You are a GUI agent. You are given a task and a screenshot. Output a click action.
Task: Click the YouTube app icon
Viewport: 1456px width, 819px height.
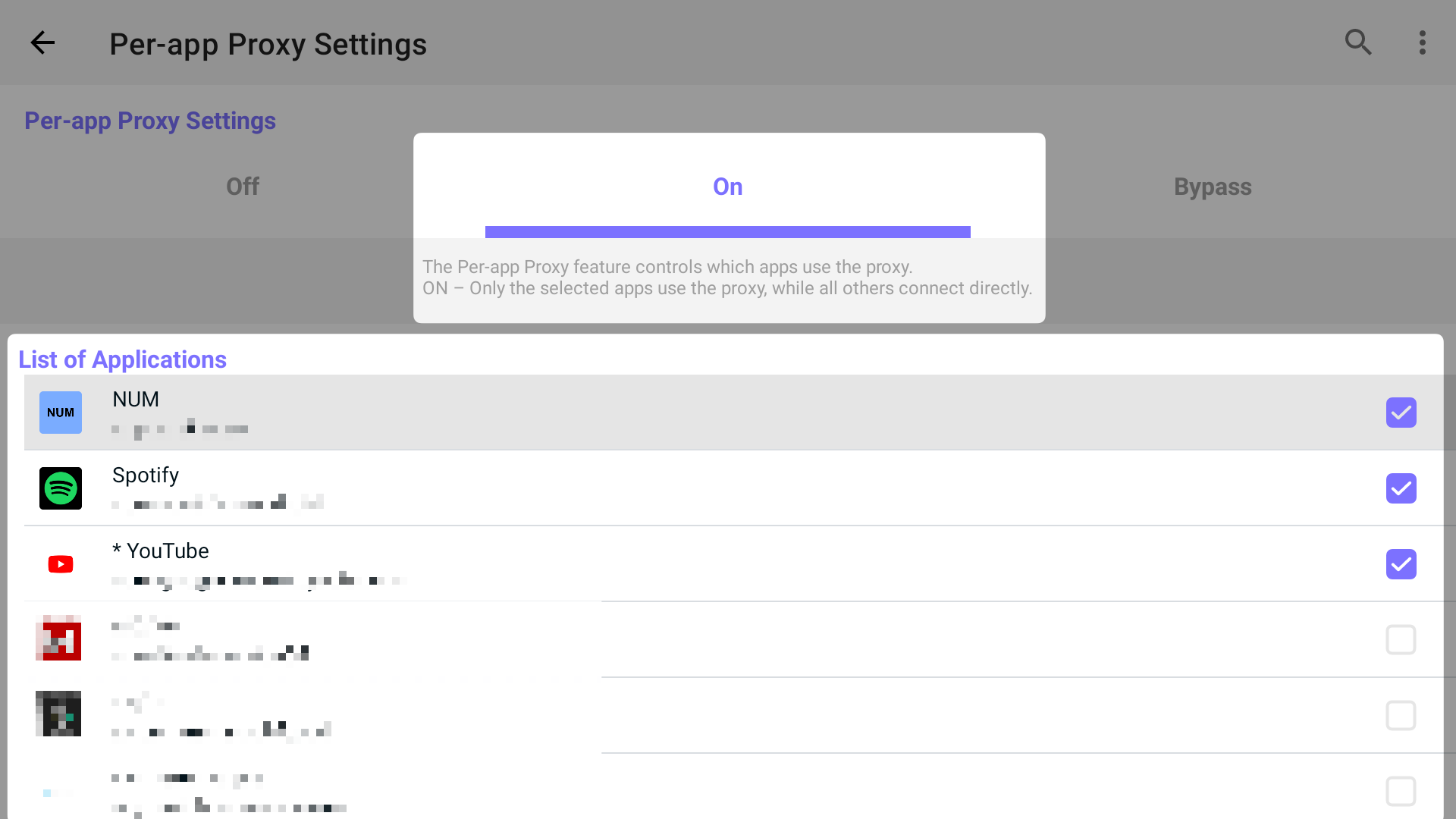point(61,564)
